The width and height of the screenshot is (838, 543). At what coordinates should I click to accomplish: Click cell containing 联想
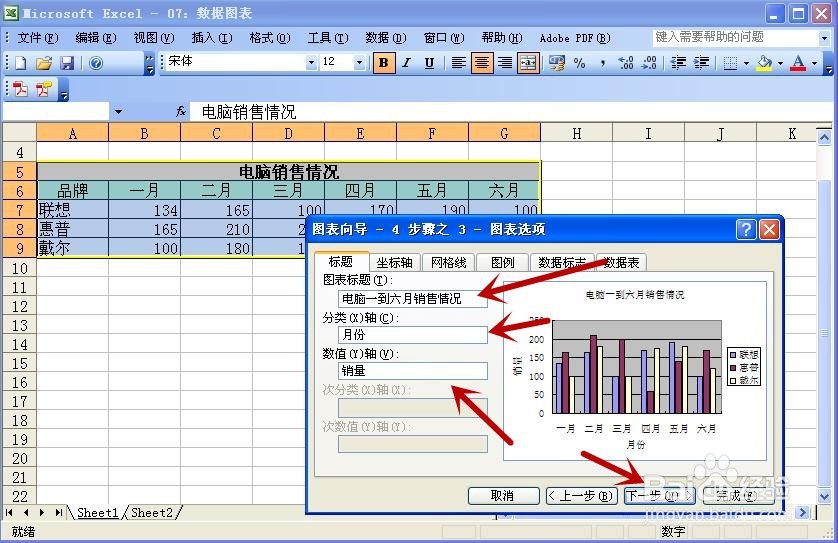tap(73, 210)
